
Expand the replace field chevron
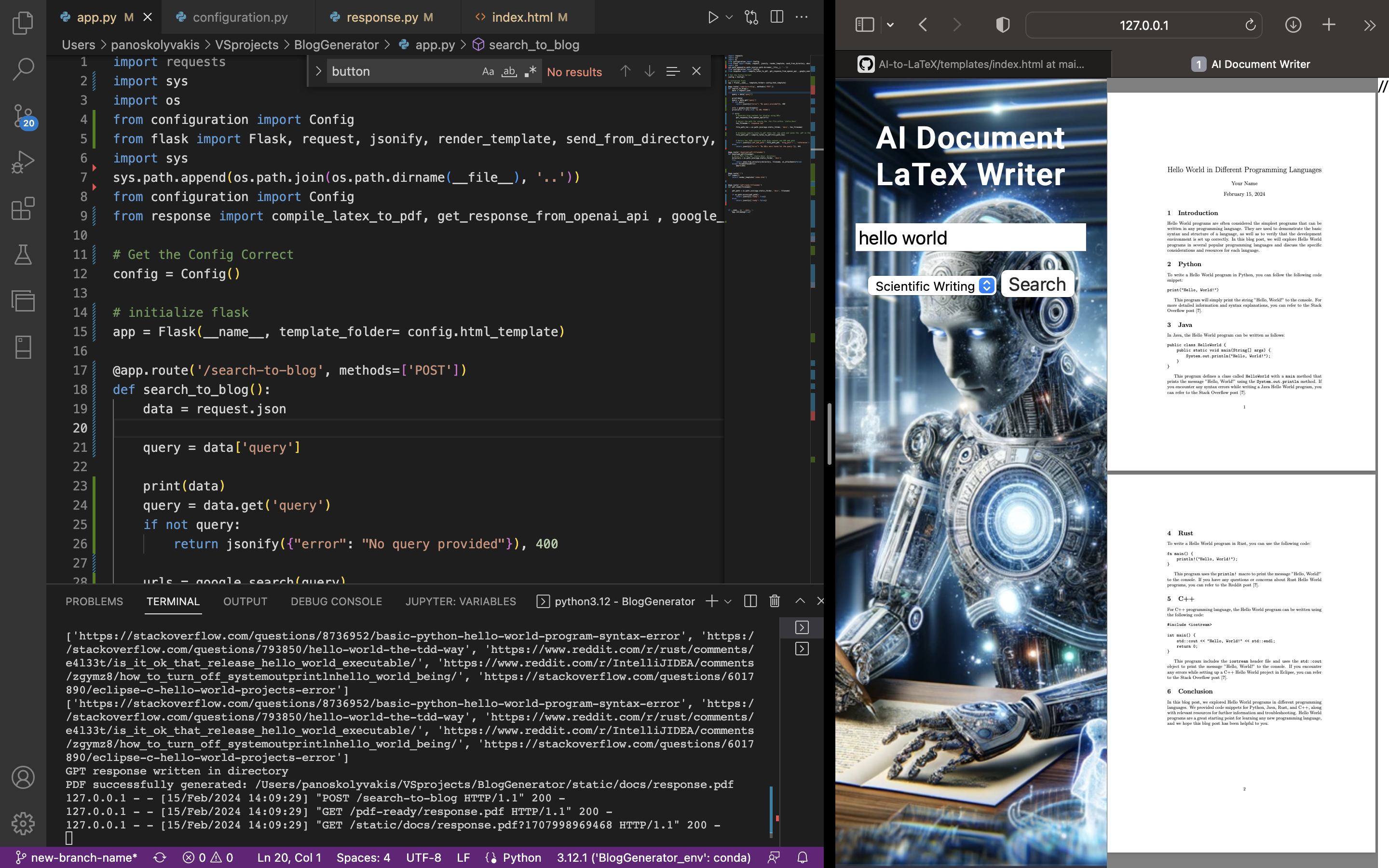(318, 71)
